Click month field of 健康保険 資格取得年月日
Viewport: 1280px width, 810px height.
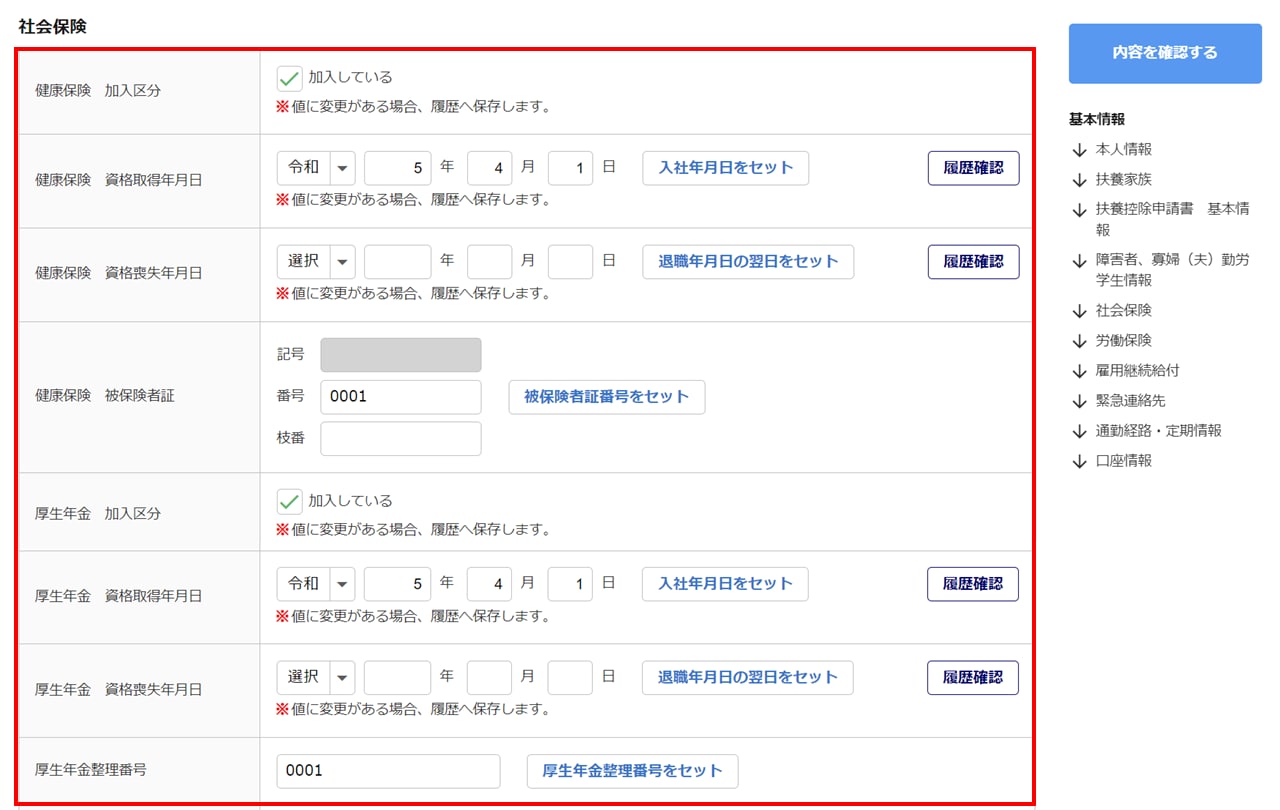489,168
